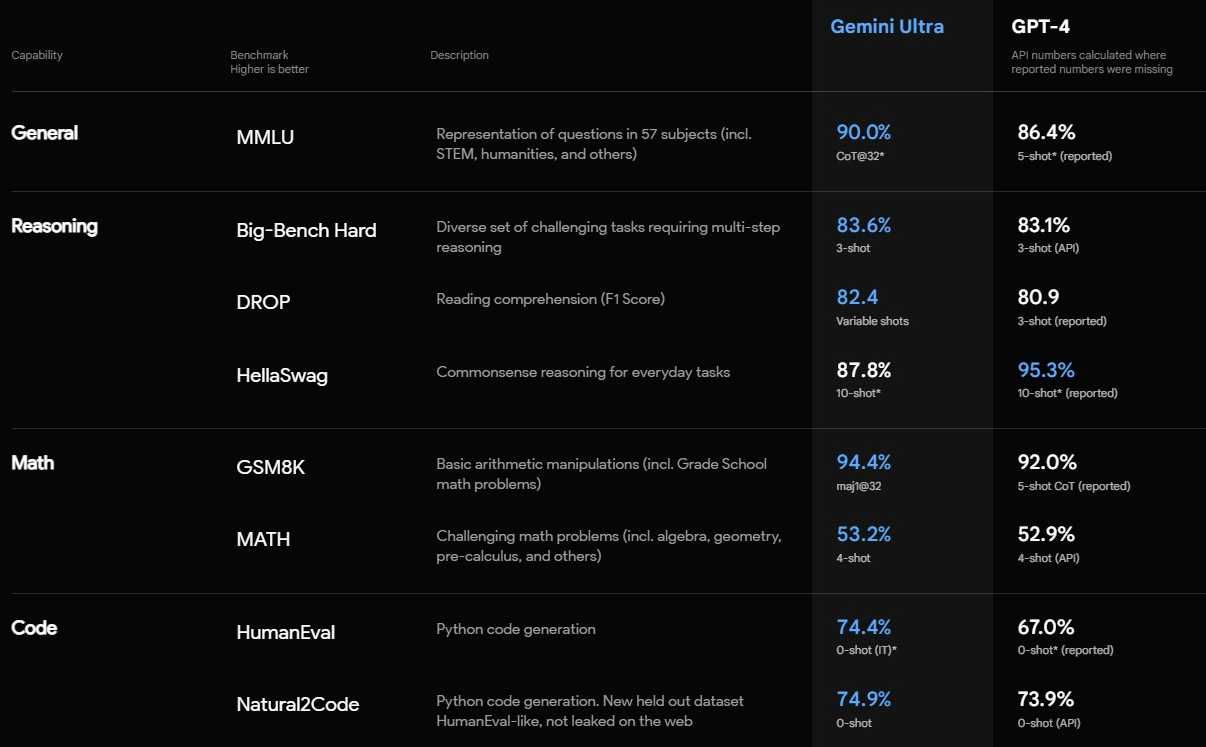Image resolution: width=1206 pixels, height=747 pixels.
Task: Click the 87.8% HellaSwag score
Action: [x=863, y=370]
